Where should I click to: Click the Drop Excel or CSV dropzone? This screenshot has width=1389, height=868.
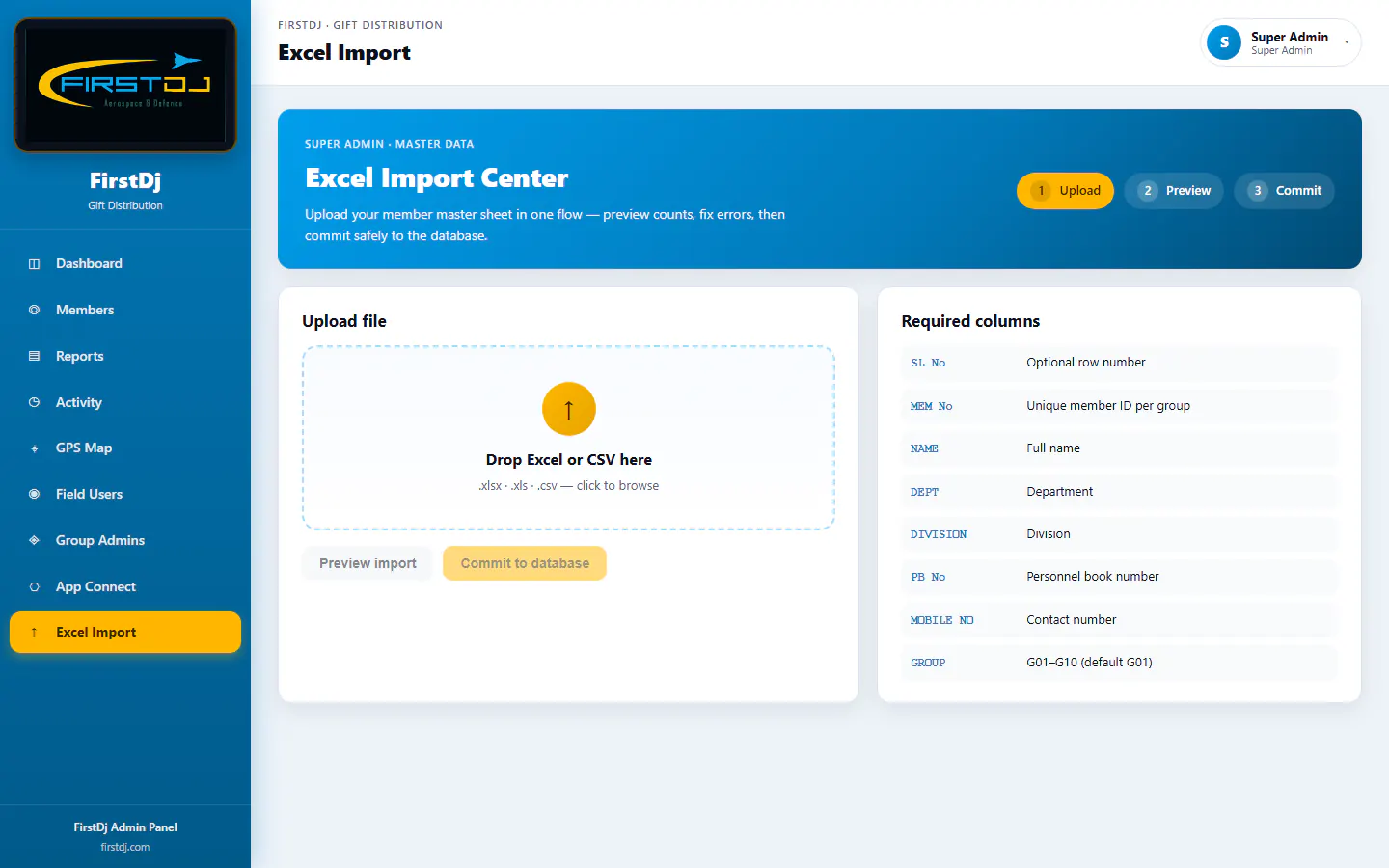pos(568,438)
